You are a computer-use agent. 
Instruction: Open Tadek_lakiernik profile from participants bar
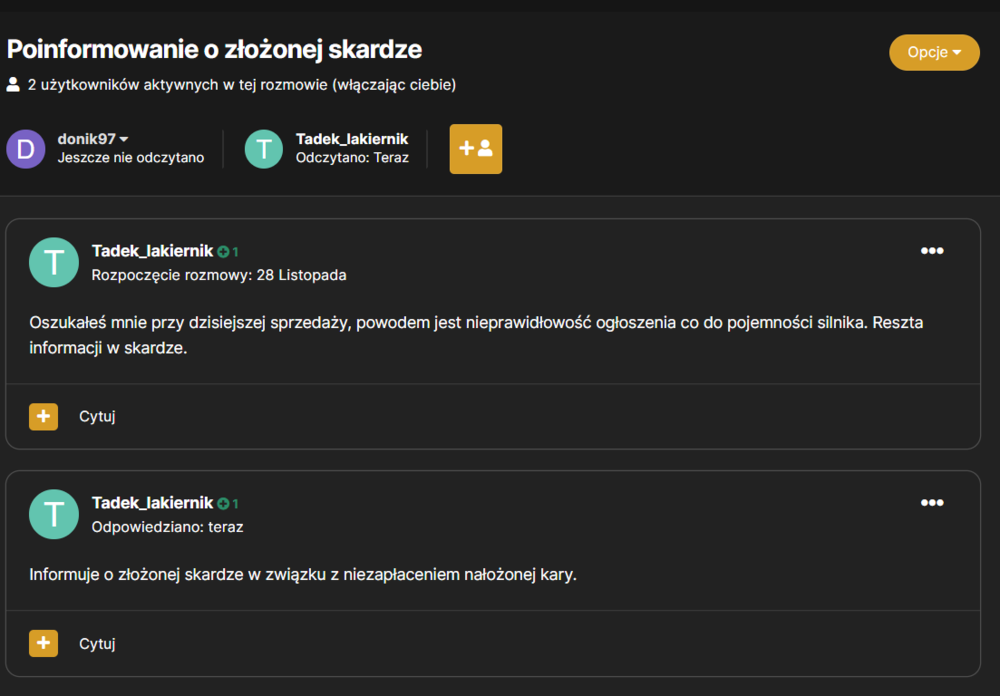point(352,139)
